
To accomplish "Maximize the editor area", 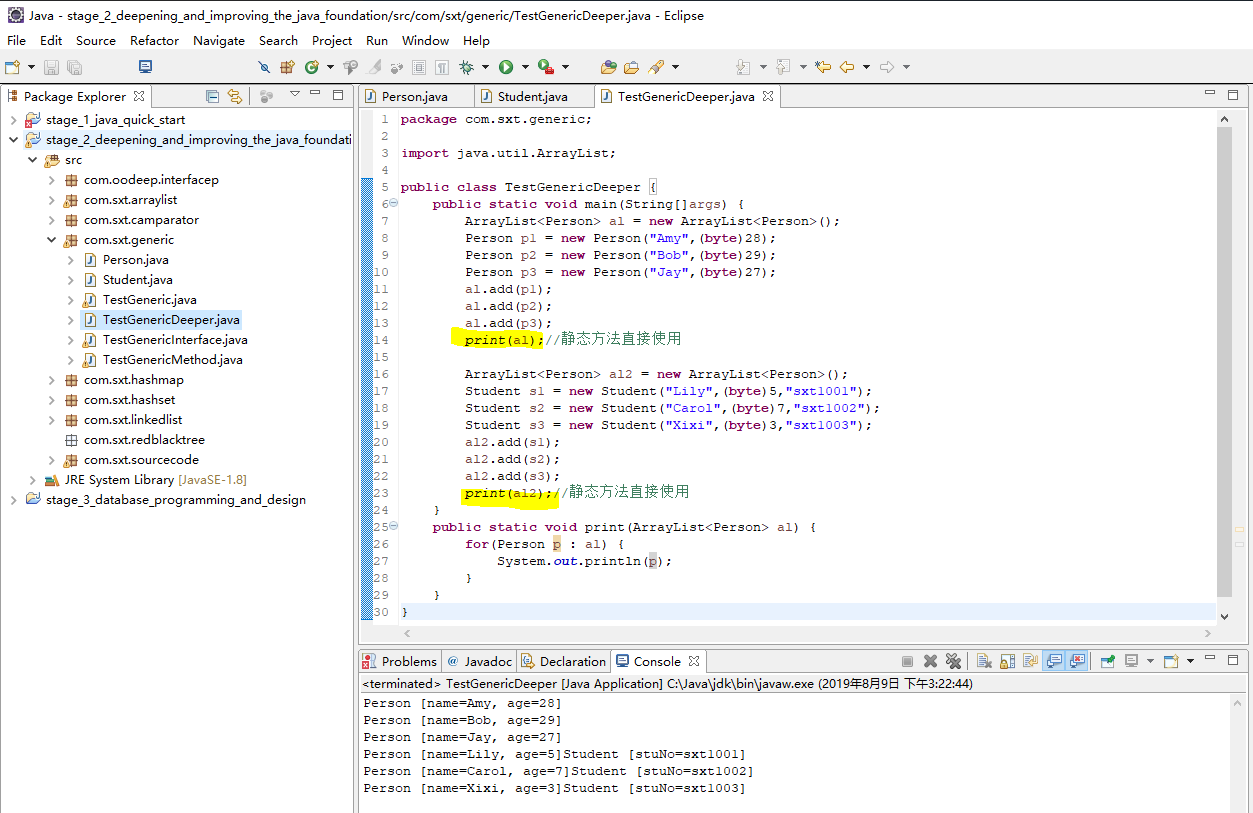I will click(1233, 95).
